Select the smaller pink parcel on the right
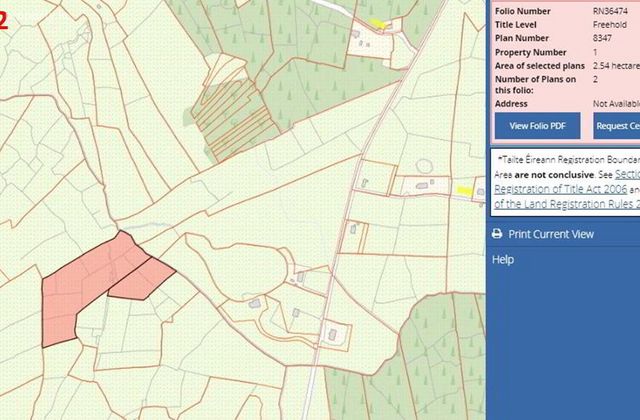Screen dimensions: 640x420 pyautogui.click(x=143, y=280)
